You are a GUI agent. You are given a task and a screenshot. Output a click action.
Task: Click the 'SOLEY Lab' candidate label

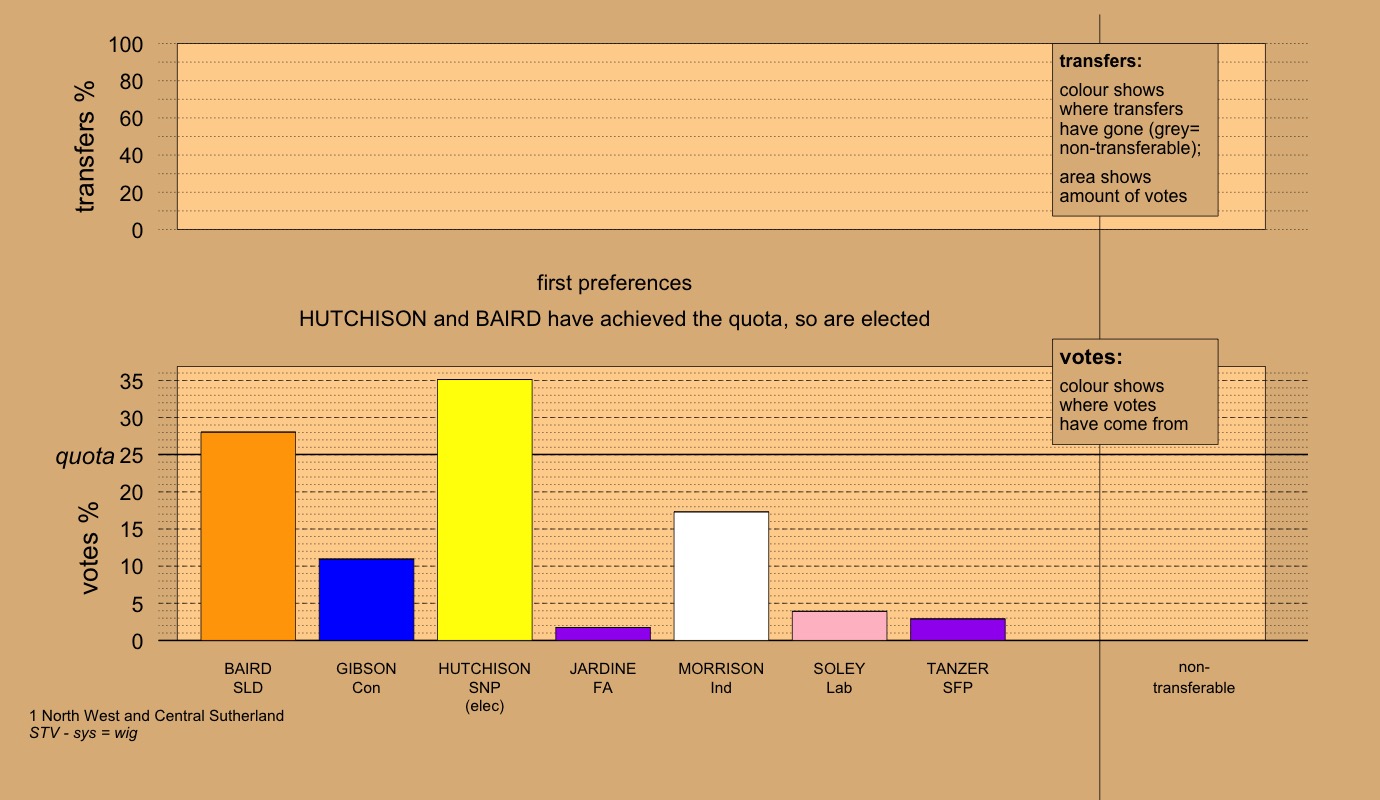839,678
